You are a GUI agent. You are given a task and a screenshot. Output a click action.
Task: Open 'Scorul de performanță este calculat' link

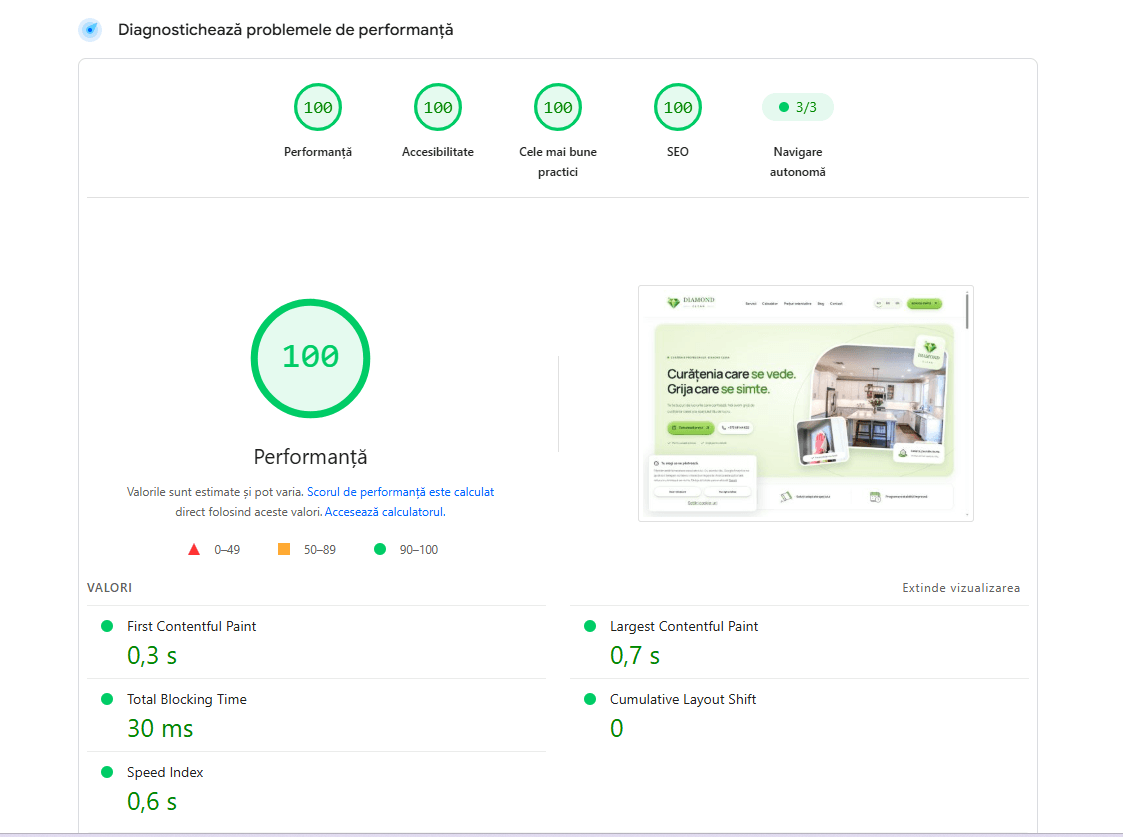coord(400,492)
